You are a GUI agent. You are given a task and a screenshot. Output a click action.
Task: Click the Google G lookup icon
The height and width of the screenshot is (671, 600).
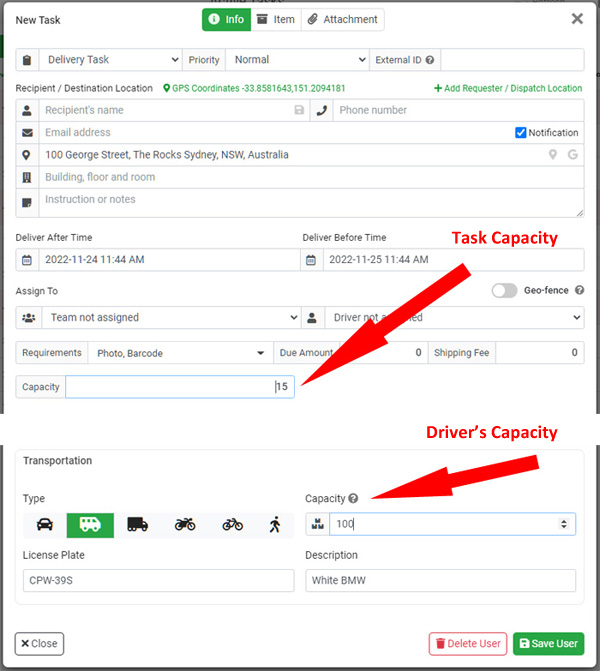573,154
